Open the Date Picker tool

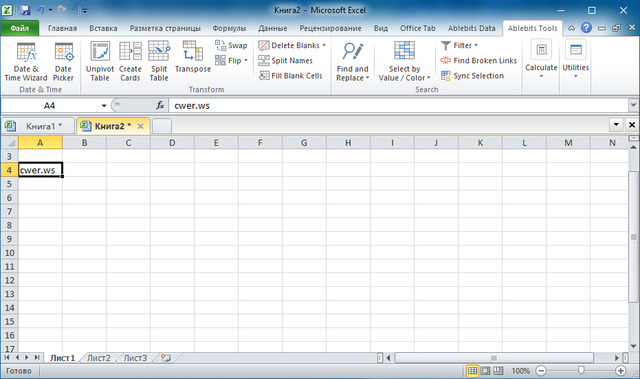point(63,61)
